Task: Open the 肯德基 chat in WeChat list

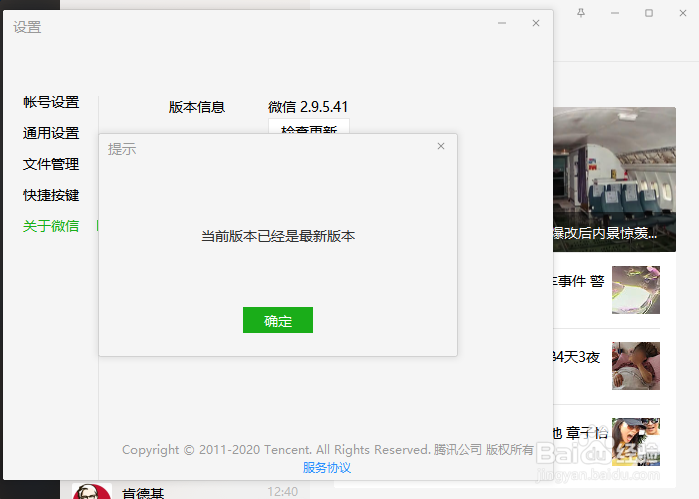Action: pos(185,491)
